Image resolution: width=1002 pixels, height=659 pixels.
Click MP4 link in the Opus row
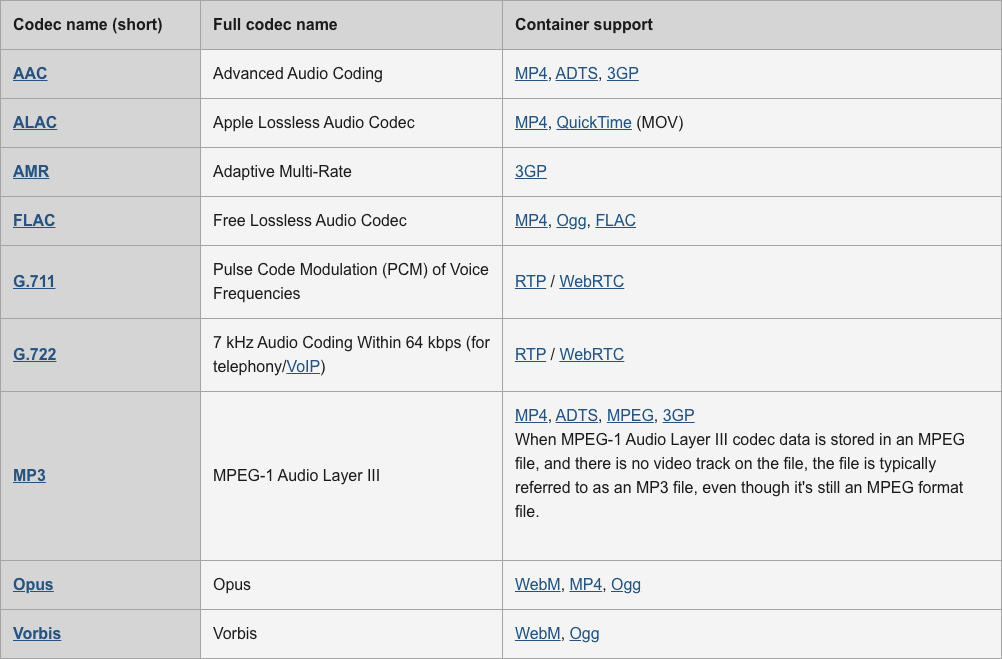tap(586, 585)
